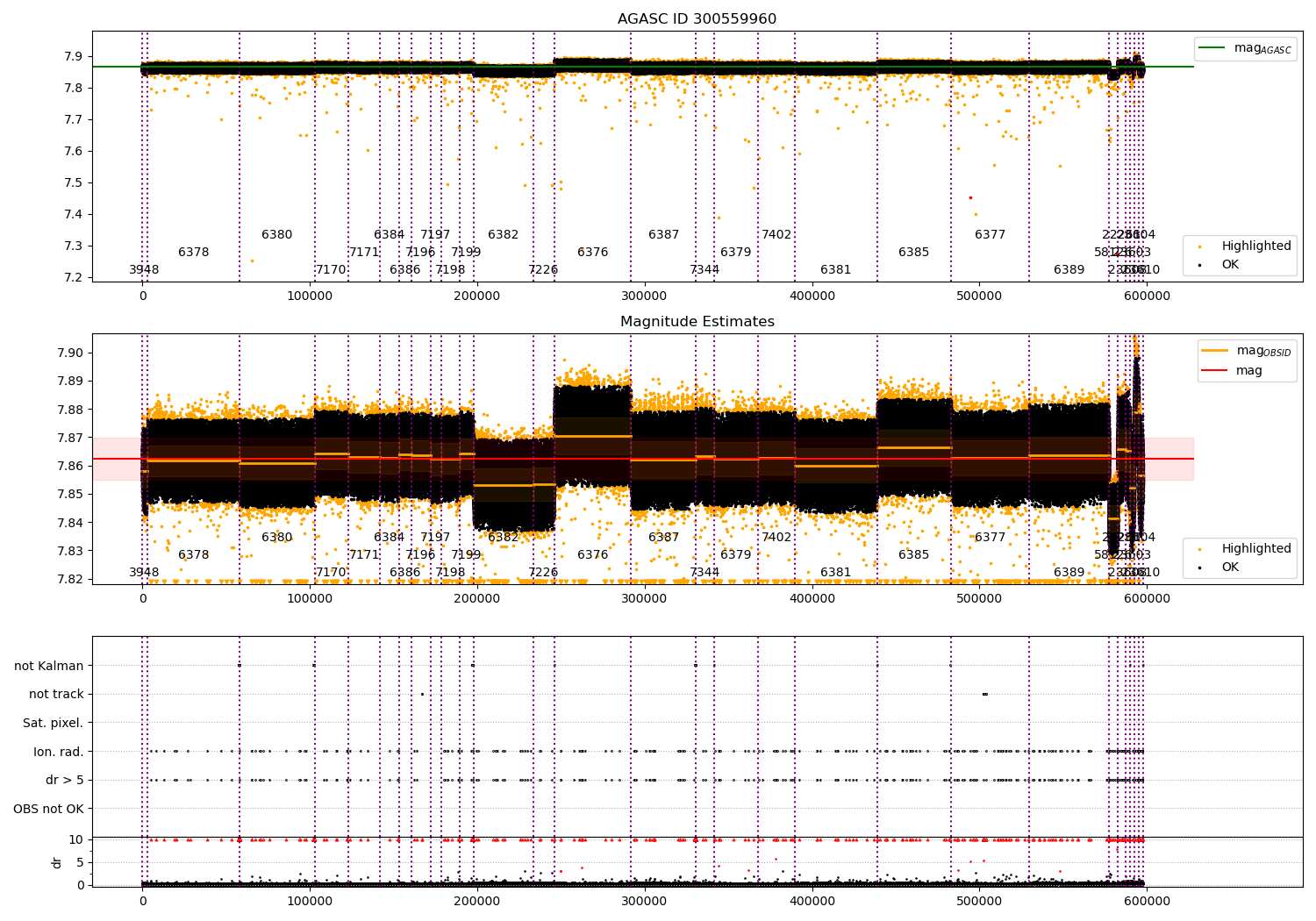Click x-axis tick 500000 on Magnitude Estimates plot
The image size is (1316, 921).
point(979,598)
